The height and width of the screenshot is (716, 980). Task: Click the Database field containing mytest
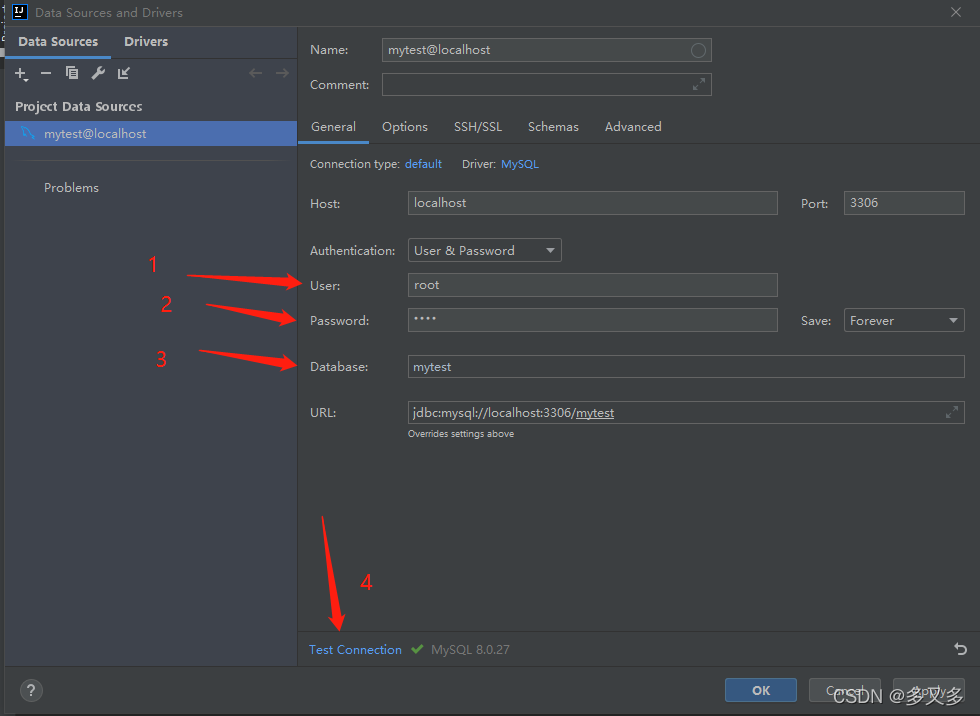coord(686,367)
